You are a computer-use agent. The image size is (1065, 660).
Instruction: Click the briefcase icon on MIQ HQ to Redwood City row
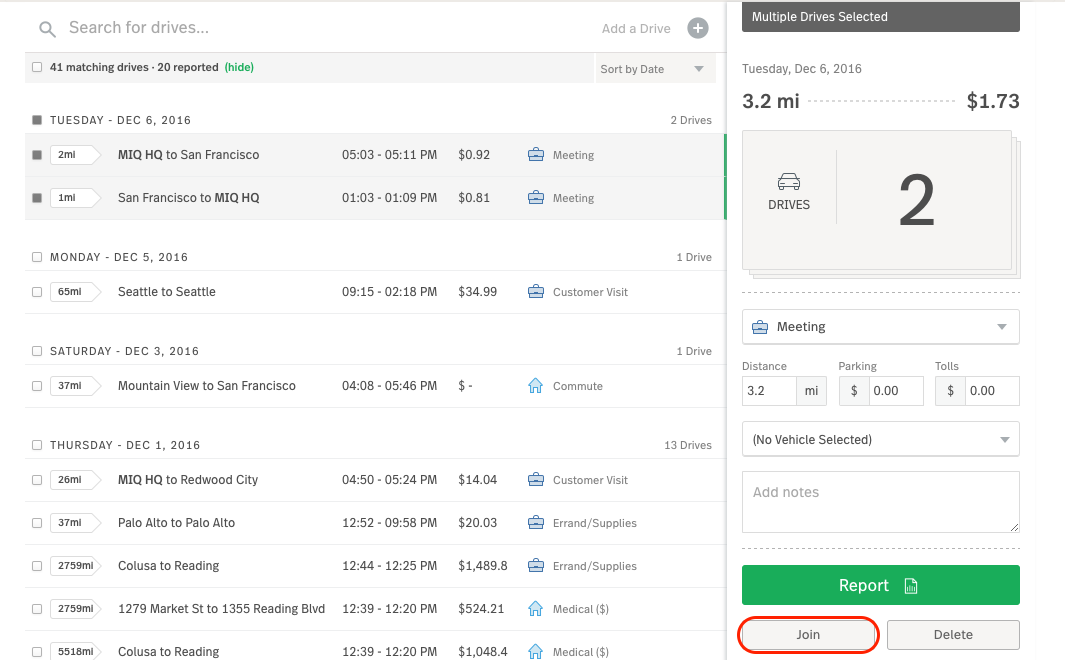[x=536, y=479]
